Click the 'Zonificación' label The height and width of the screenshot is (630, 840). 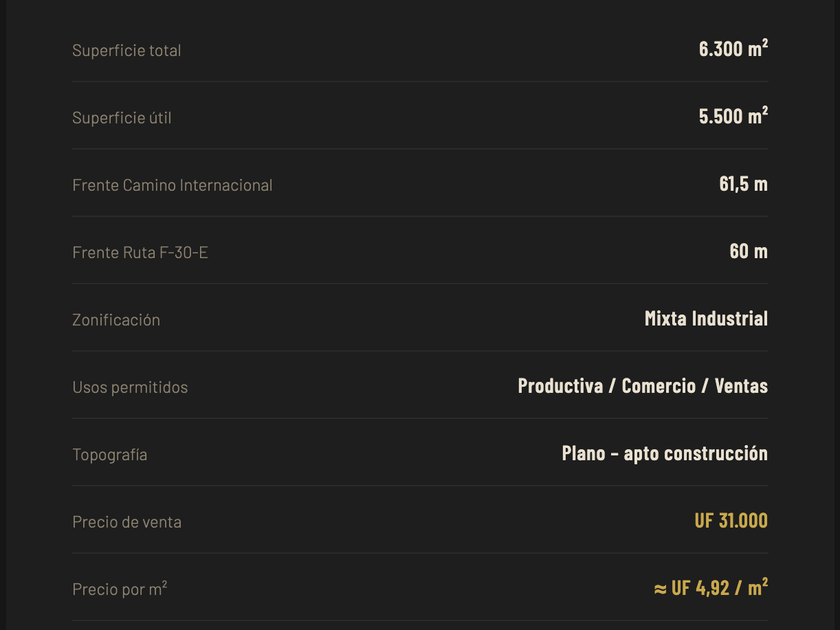(116, 320)
